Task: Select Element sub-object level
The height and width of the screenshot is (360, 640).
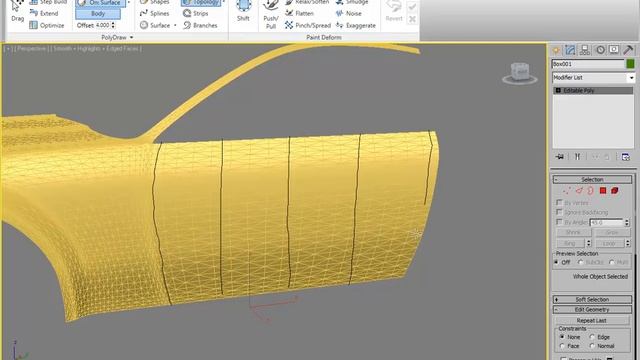Action: (x=615, y=191)
